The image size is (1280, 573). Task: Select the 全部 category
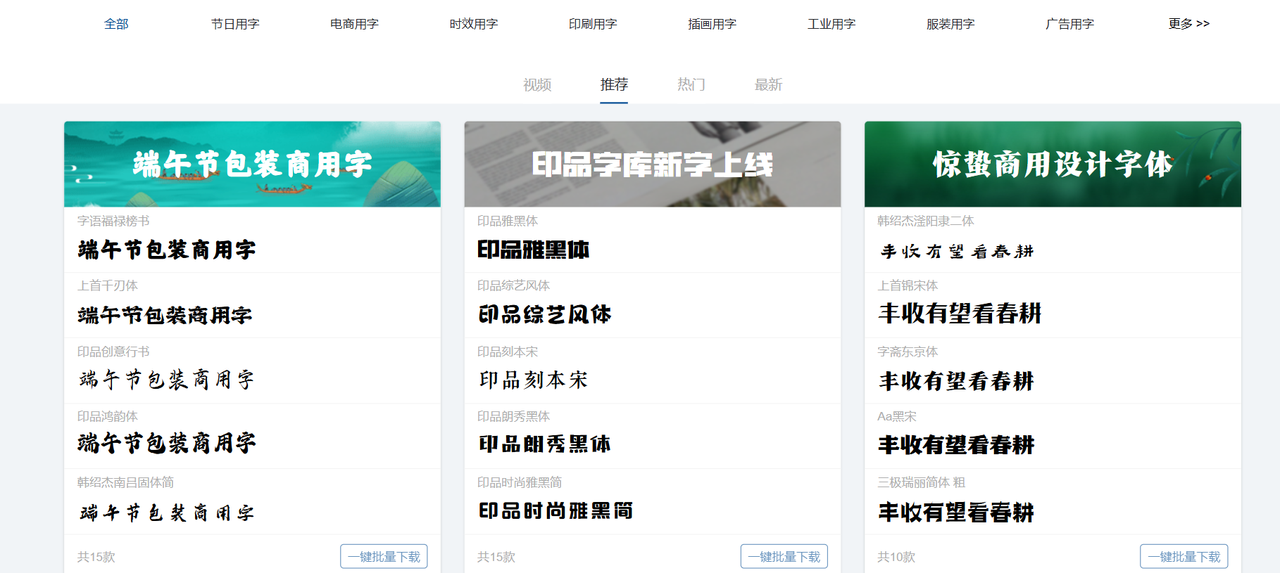116,24
